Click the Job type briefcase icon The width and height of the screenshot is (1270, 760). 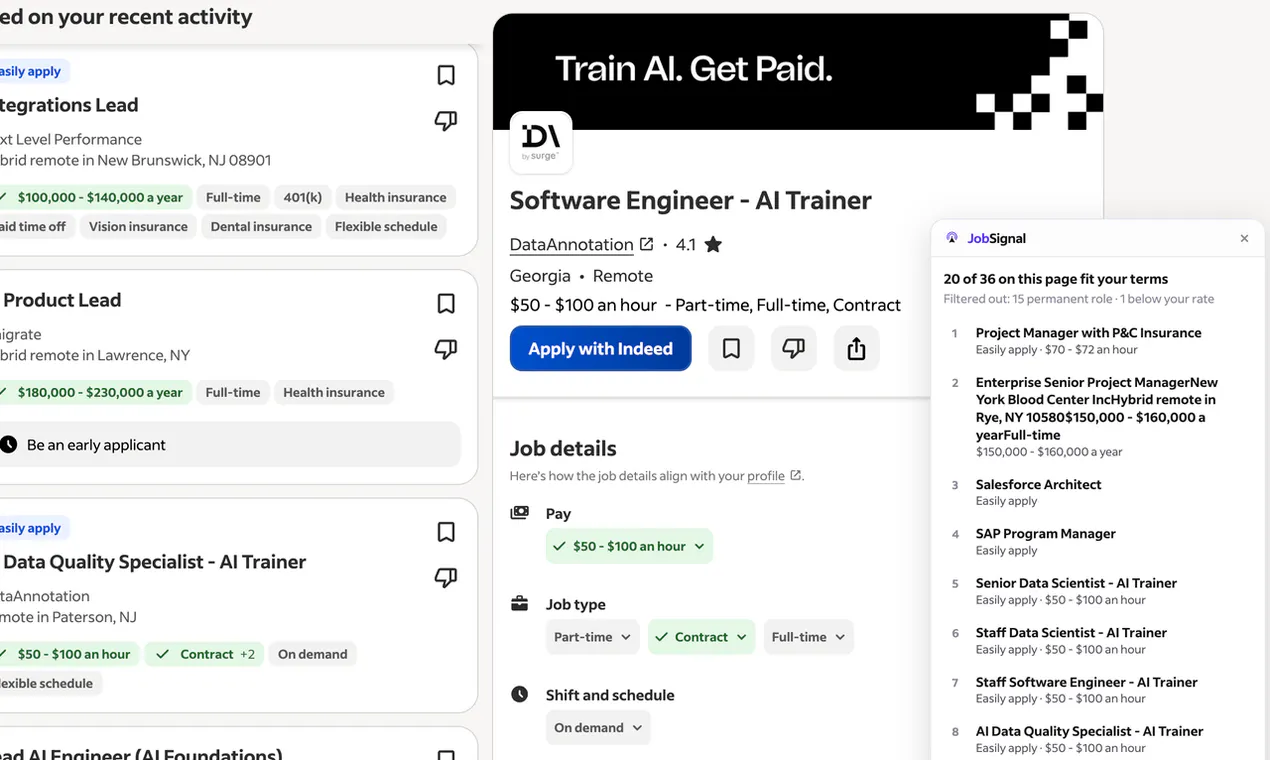pyautogui.click(x=519, y=604)
